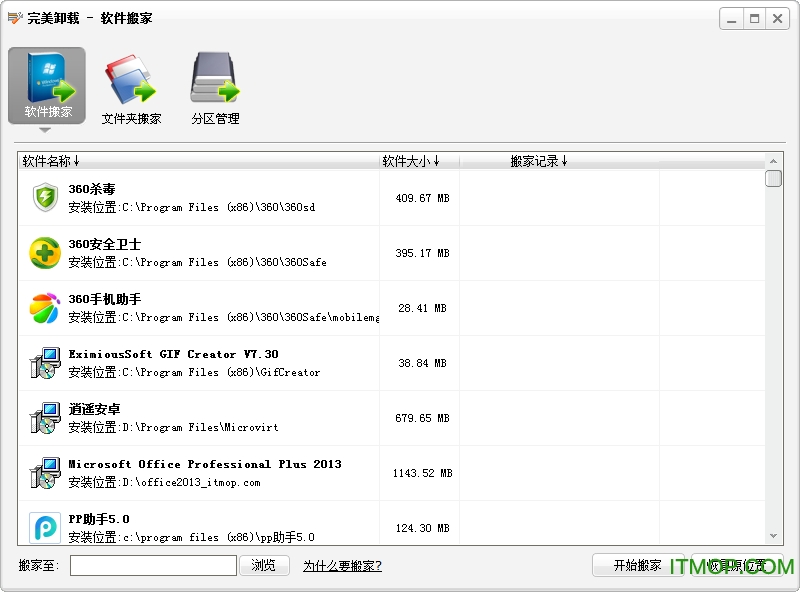This screenshot has width=800, height=592.
Task: Sort list by 搬家记录 column header
Action: pos(538,161)
